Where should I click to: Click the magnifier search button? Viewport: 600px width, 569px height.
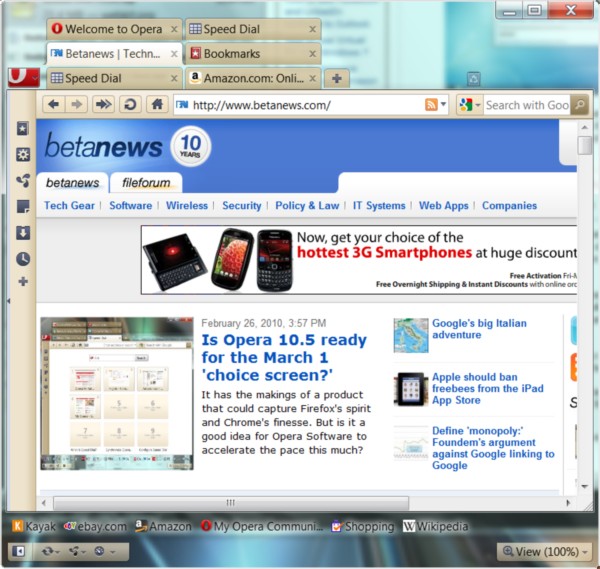(580, 104)
